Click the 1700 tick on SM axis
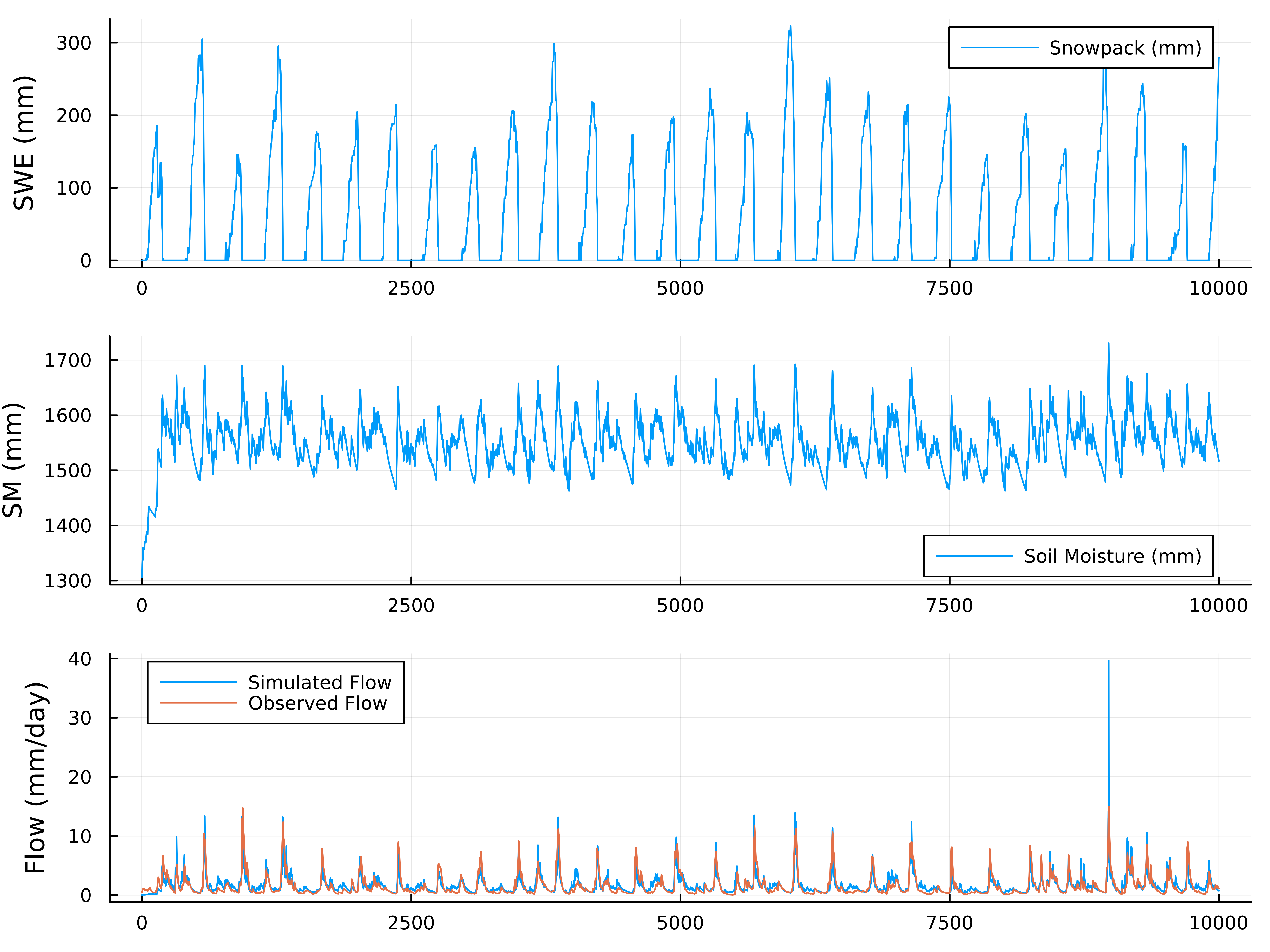Screen dimensions: 1270x952 point(68,360)
